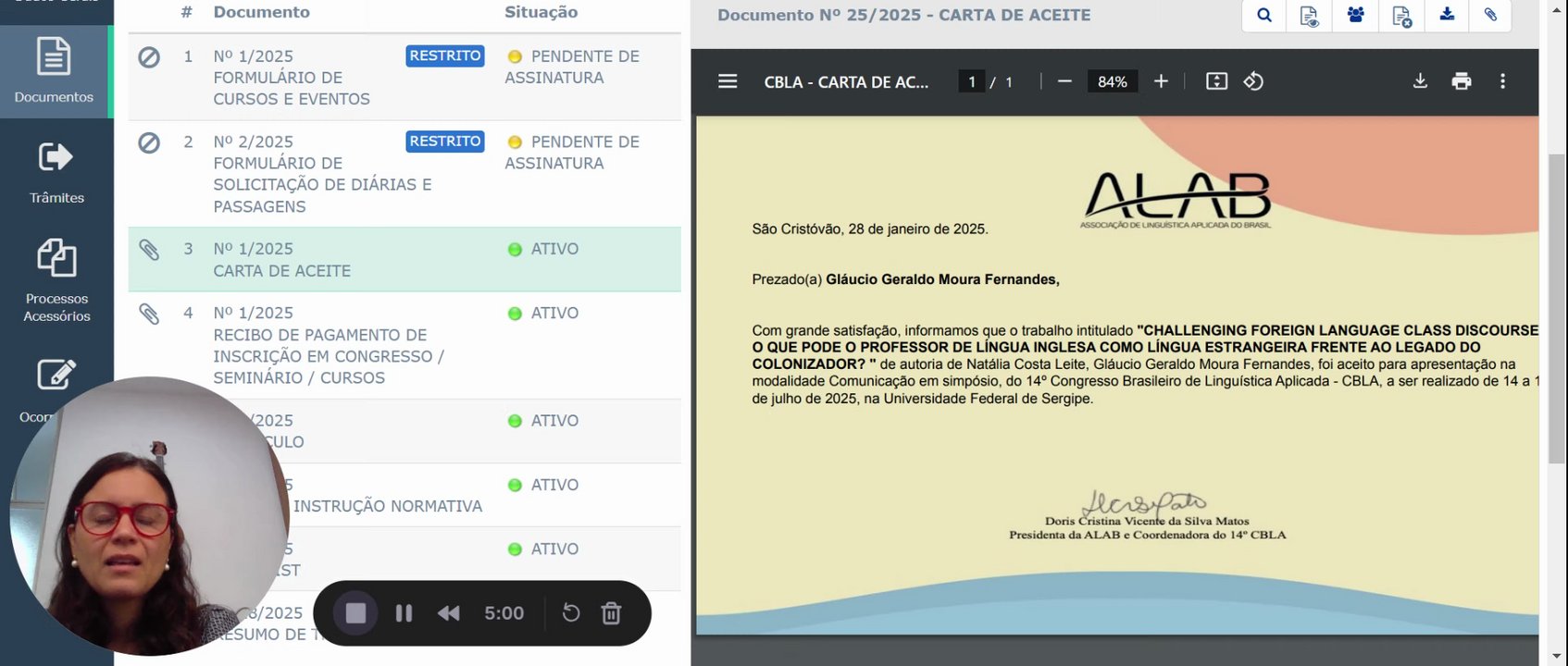Open Processos Acessórios in sidebar
The width and height of the screenshot is (1568, 666).
56,280
